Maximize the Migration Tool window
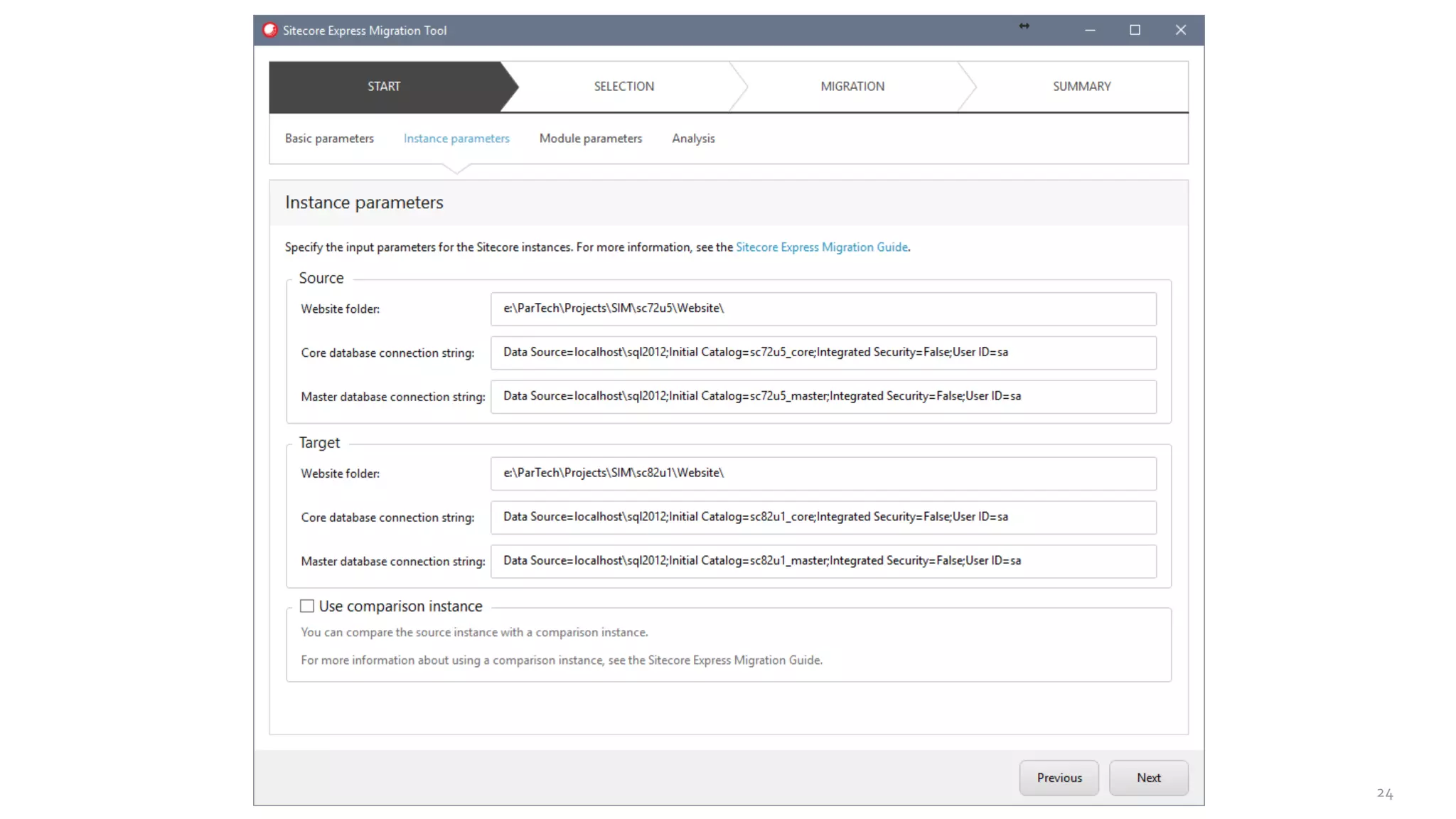This screenshot has width=1456, height=819. 1135,30
